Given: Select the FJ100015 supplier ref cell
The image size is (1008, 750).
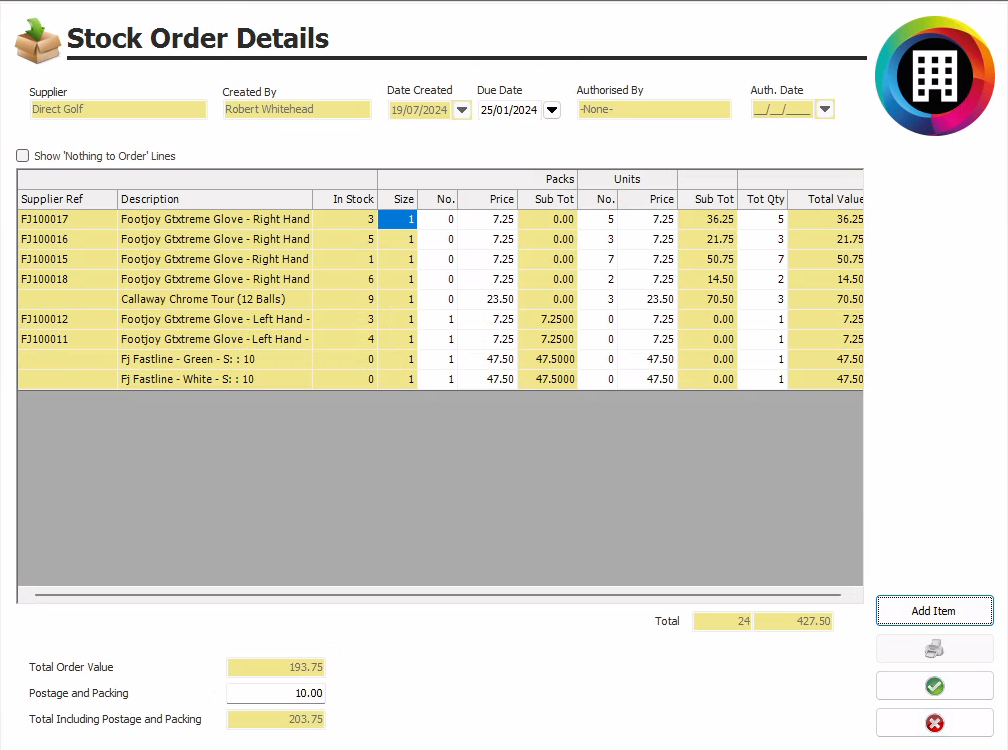Looking at the screenshot, I should [x=67, y=259].
